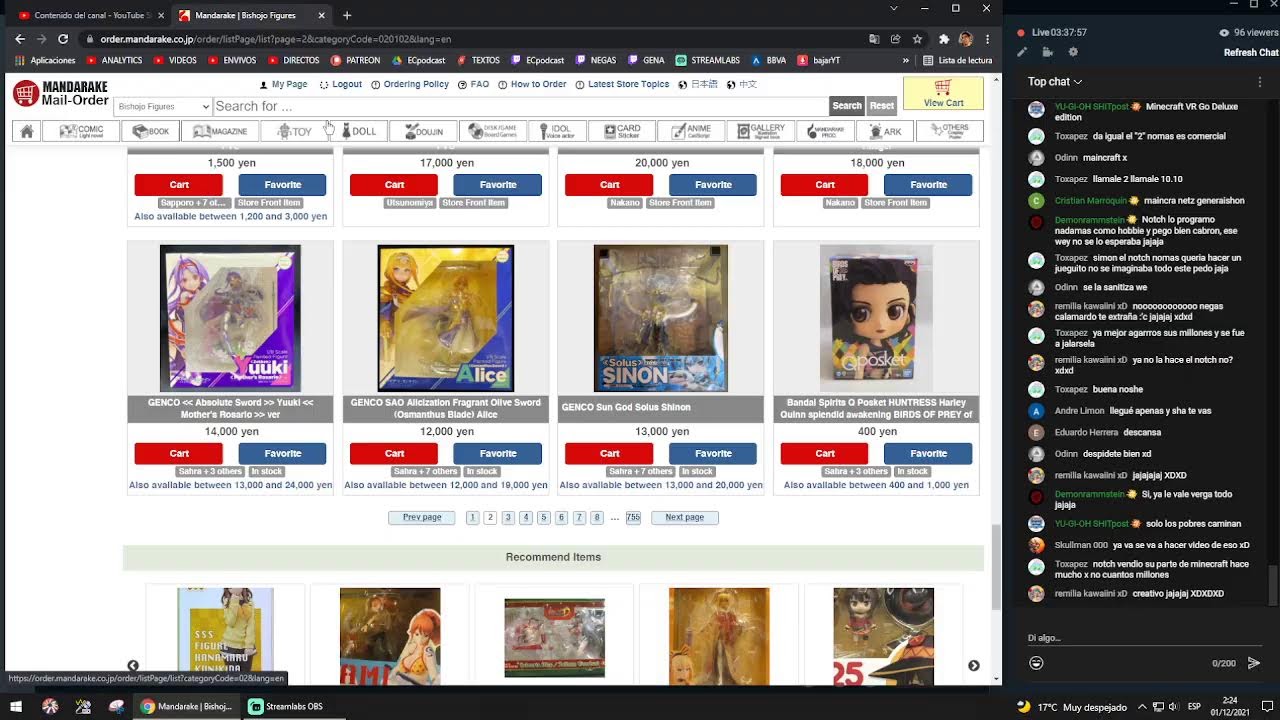Open the OTHERS category
This screenshot has width=1280, height=720.
pyautogui.click(x=949, y=131)
